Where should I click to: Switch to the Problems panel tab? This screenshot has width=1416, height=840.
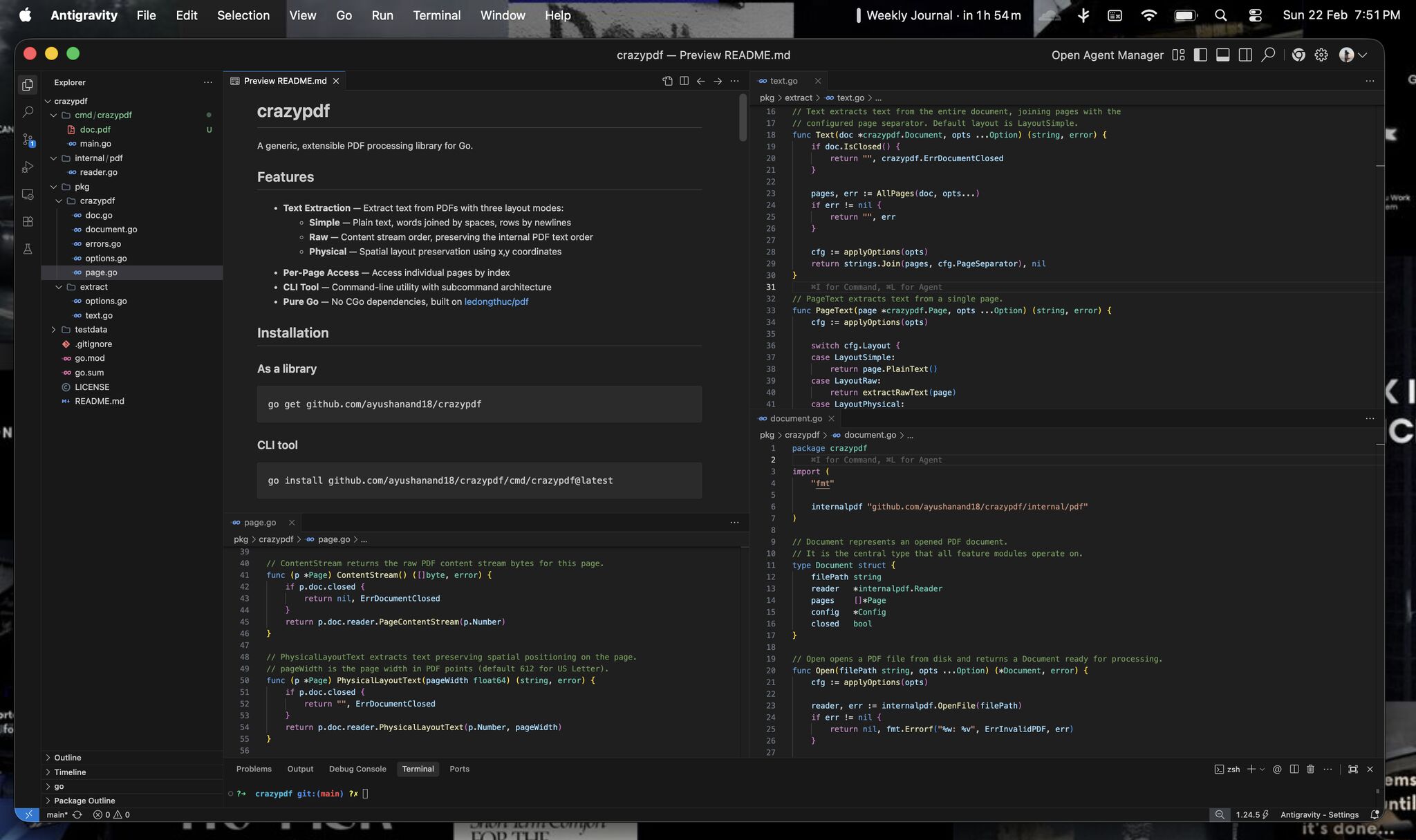[254, 769]
